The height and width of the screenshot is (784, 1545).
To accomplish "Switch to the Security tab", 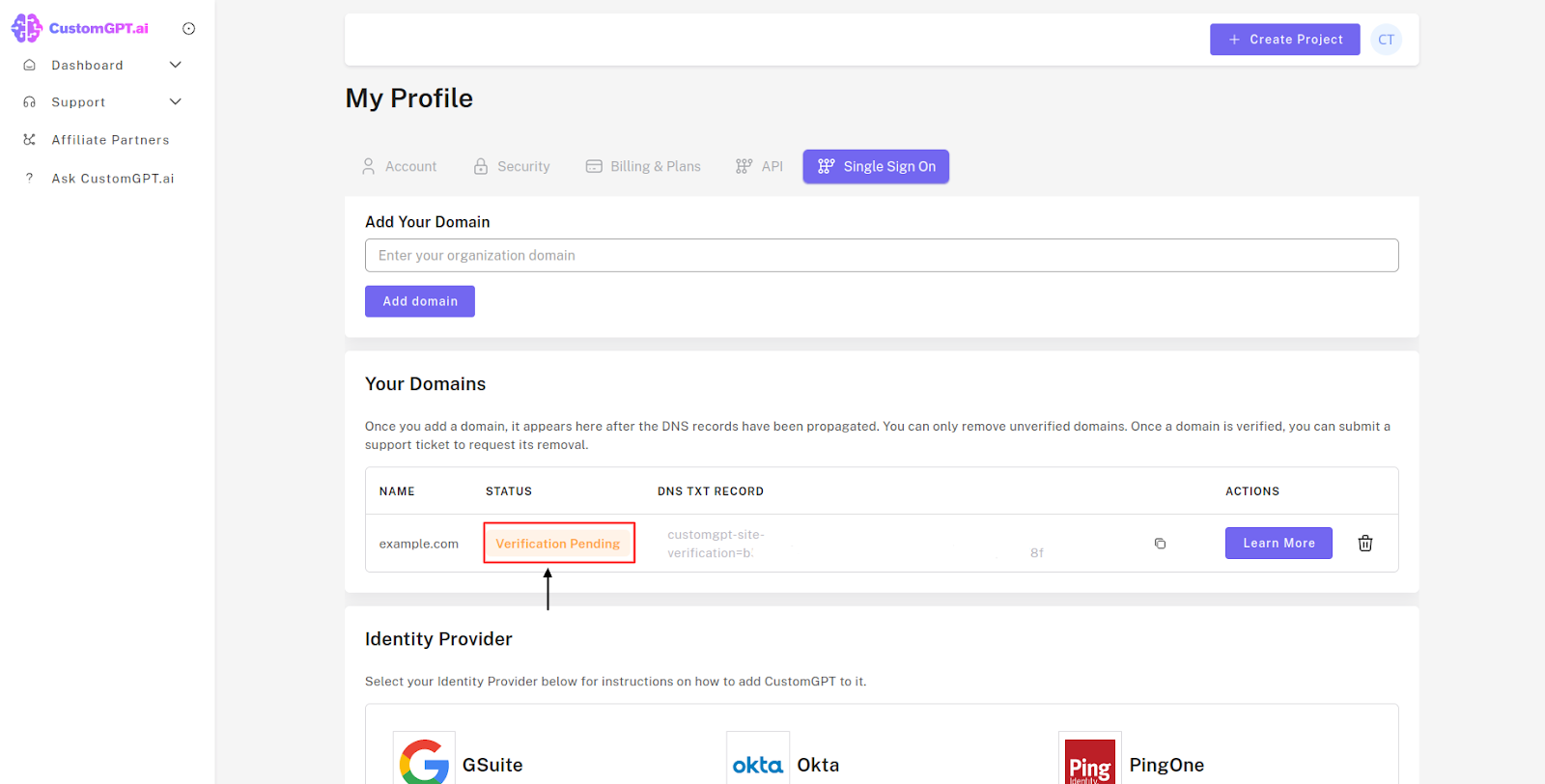I will pos(512,166).
